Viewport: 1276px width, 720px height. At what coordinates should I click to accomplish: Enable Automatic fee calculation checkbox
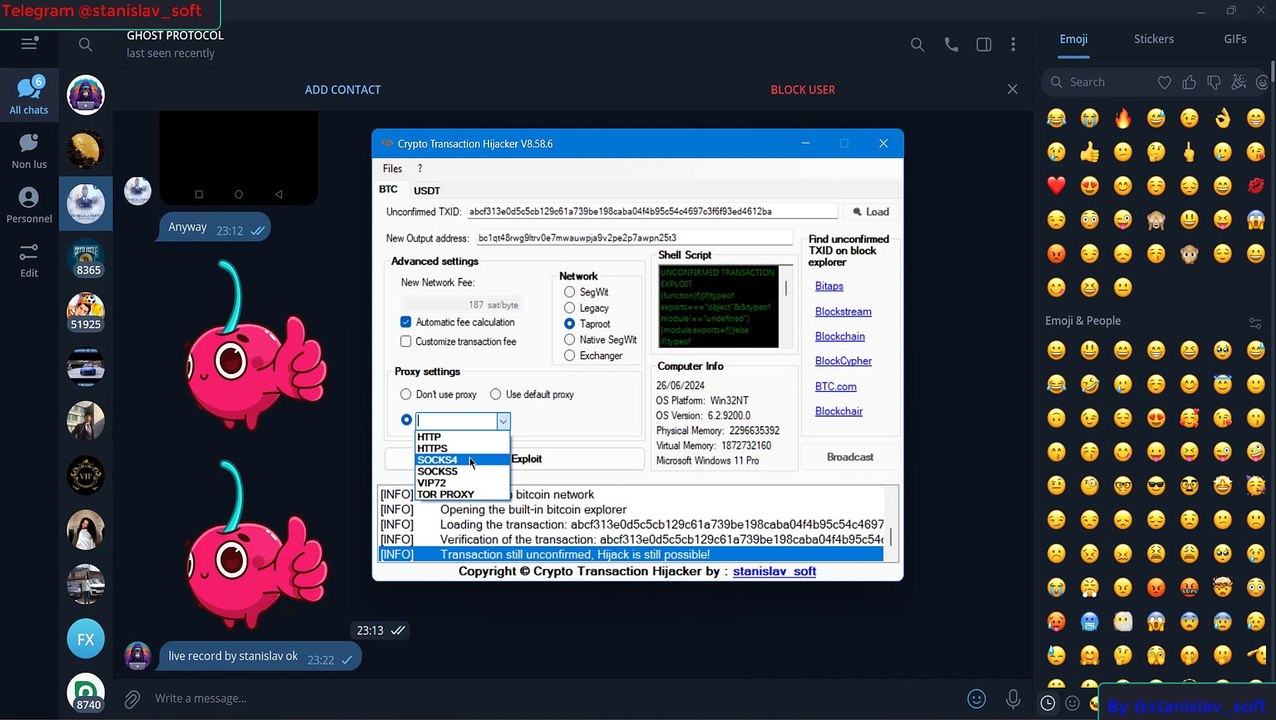point(406,322)
